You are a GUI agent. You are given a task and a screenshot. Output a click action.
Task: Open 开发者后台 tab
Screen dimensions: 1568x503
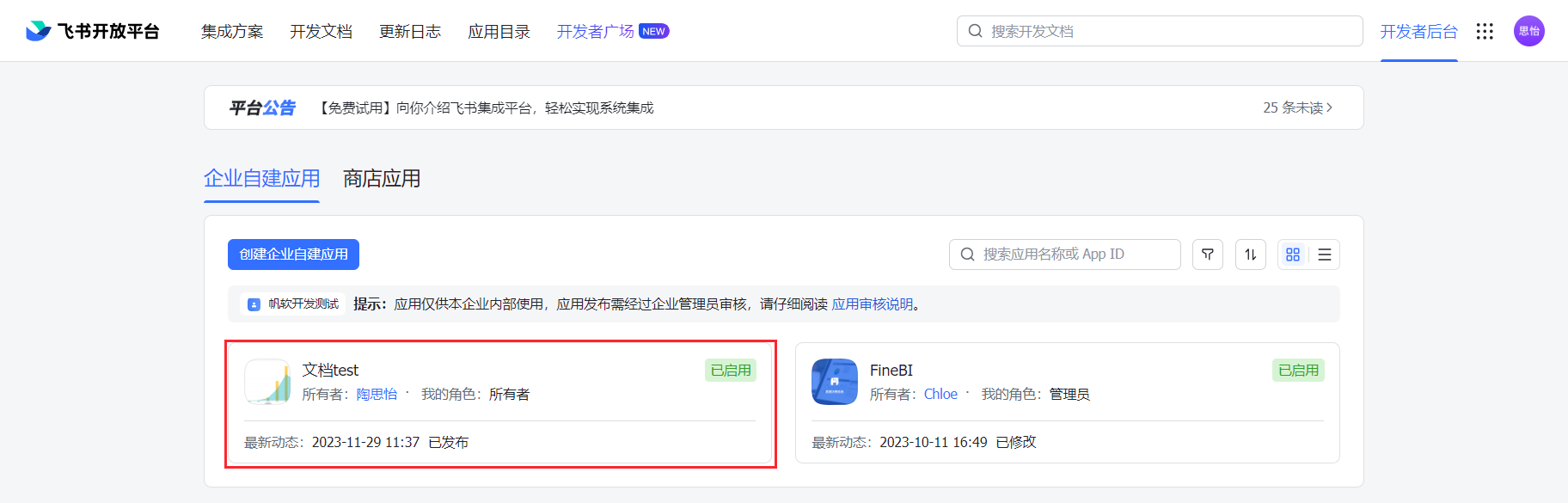[1418, 32]
